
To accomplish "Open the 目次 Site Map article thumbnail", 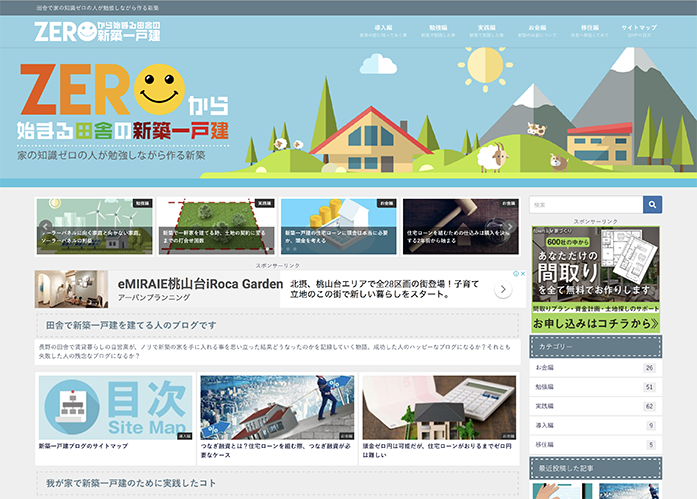I will (116, 407).
